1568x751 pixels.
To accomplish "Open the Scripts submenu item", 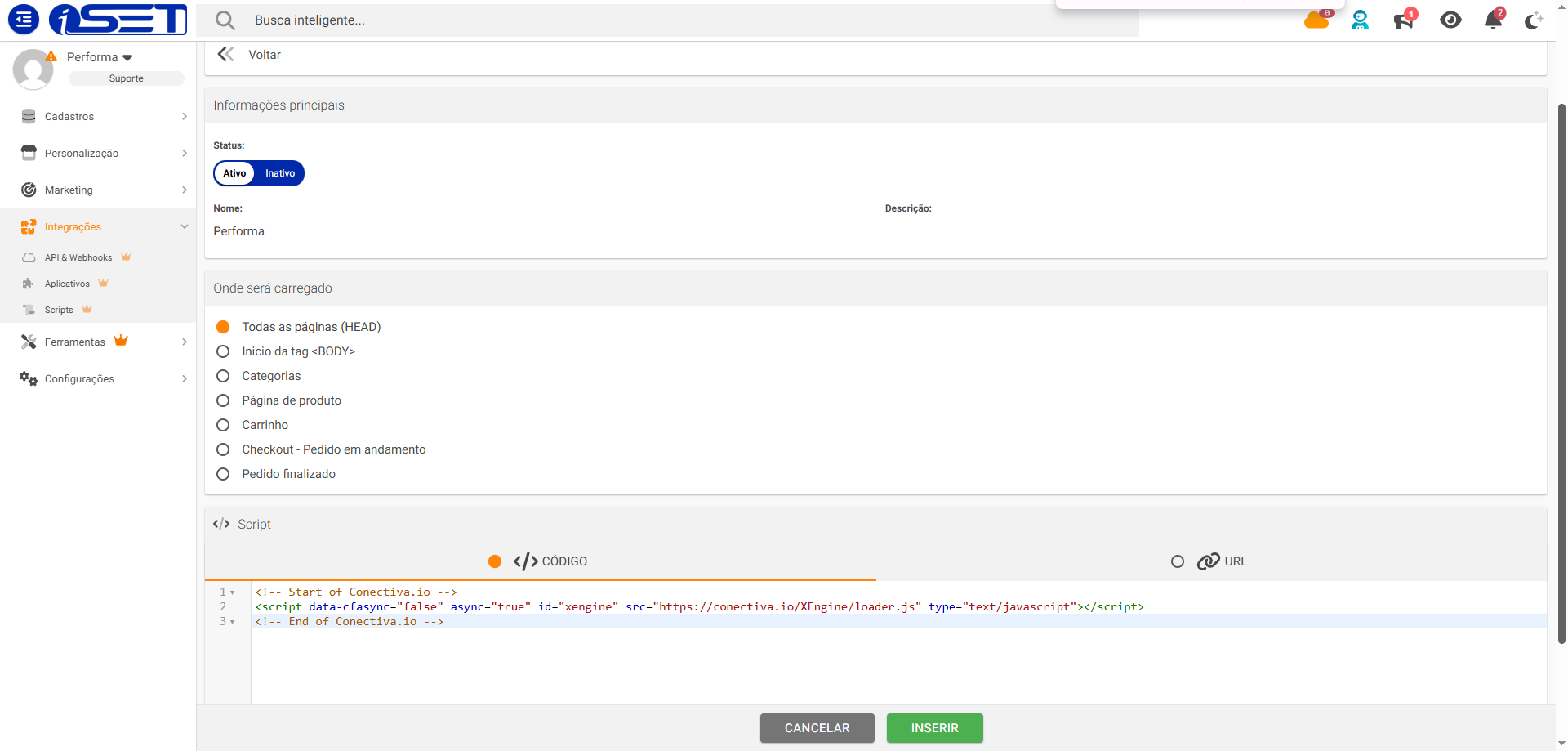I will (x=59, y=310).
